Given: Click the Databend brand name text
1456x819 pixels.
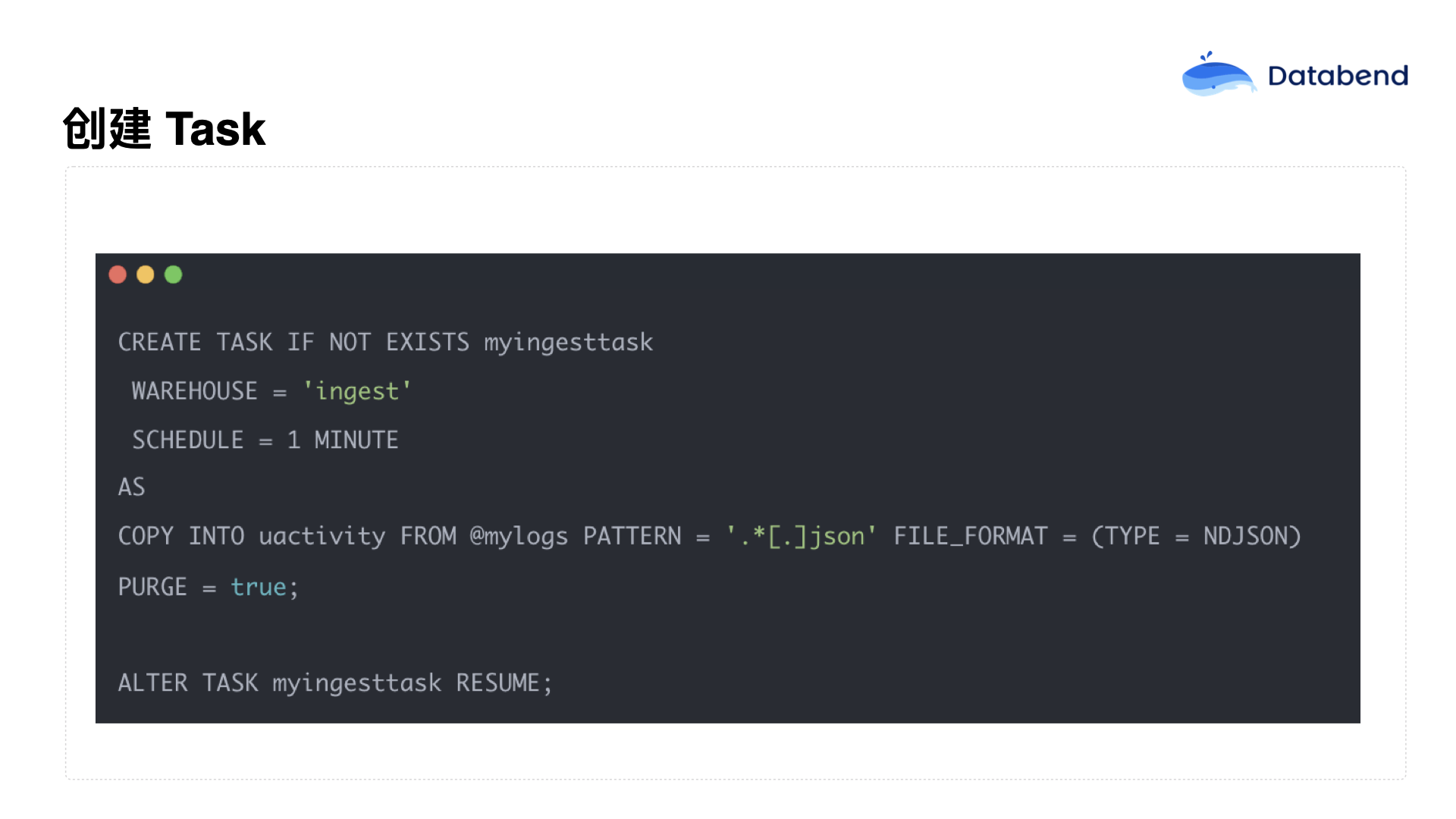Looking at the screenshot, I should 1338,76.
